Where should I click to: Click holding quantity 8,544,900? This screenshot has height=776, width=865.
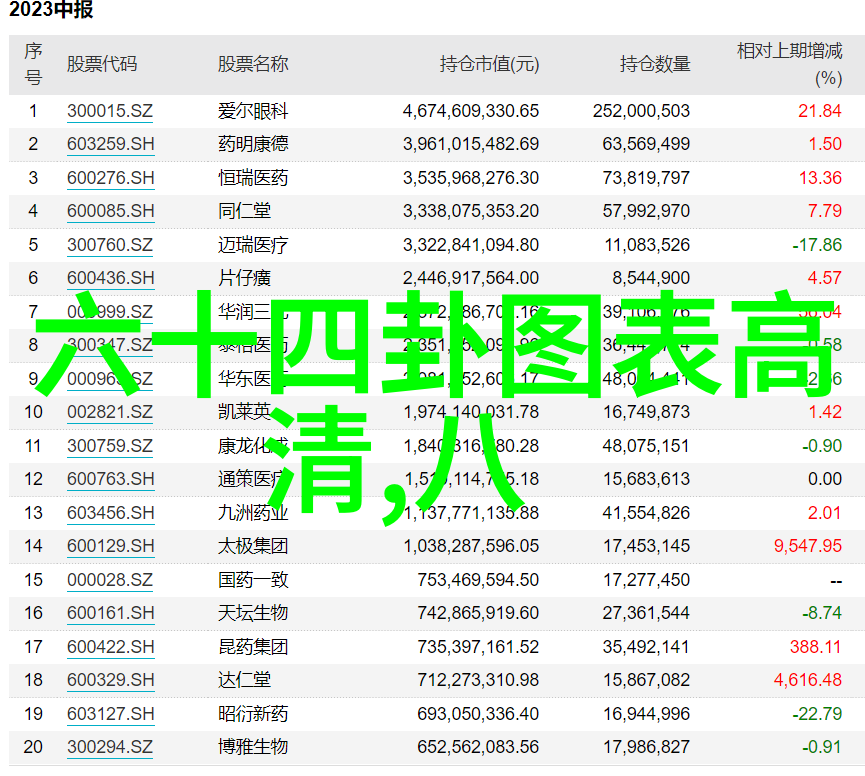(x=651, y=278)
